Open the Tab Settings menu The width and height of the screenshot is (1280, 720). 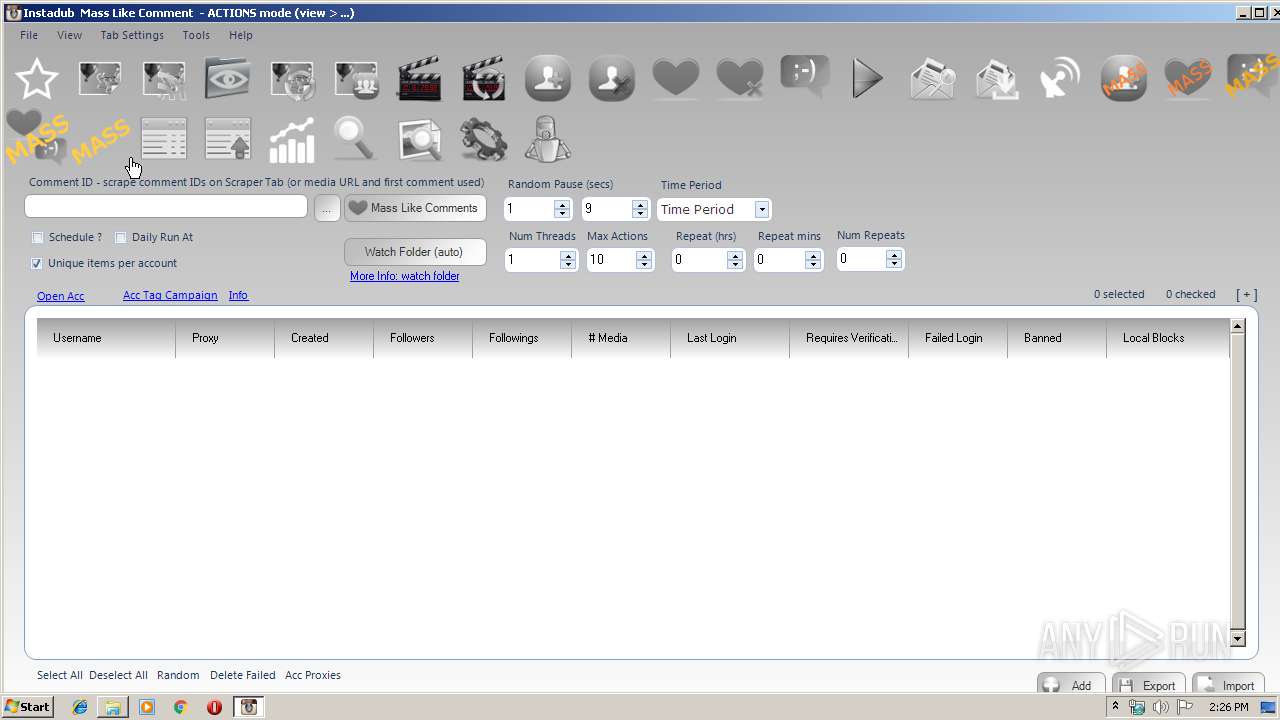point(132,35)
